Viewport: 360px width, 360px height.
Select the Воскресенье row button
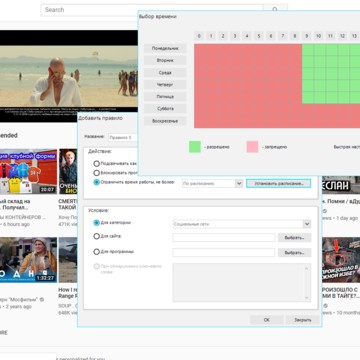point(165,121)
